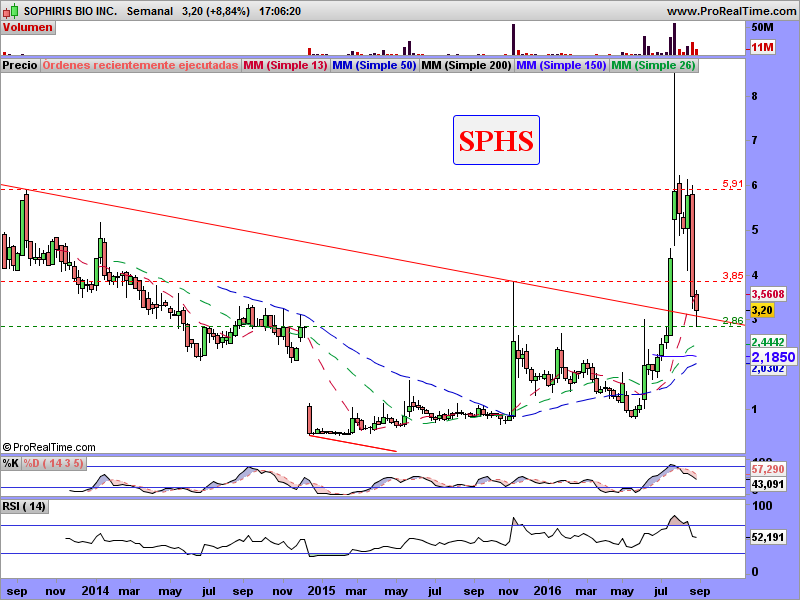The height and width of the screenshot is (600, 800).
Task: Click the 2016 label on time axis
Action: 547,591
